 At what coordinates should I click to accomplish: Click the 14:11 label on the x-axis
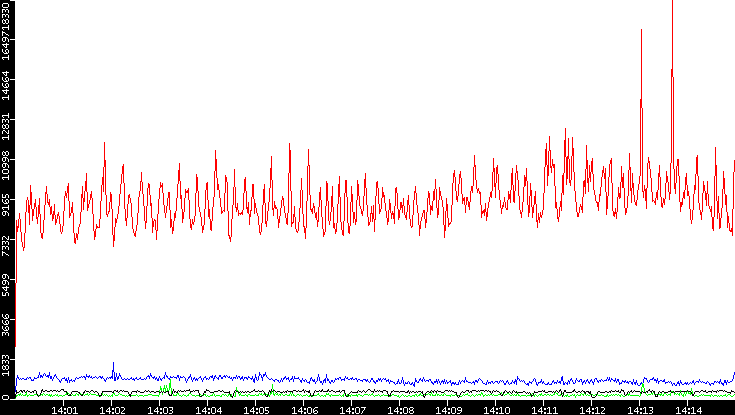pos(545,411)
